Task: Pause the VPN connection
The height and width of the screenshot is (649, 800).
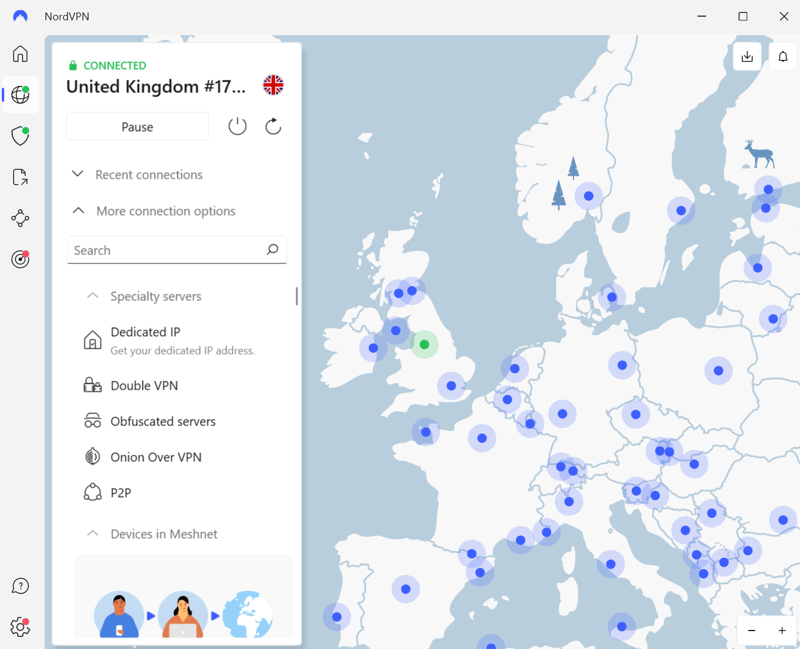Action: tap(137, 127)
